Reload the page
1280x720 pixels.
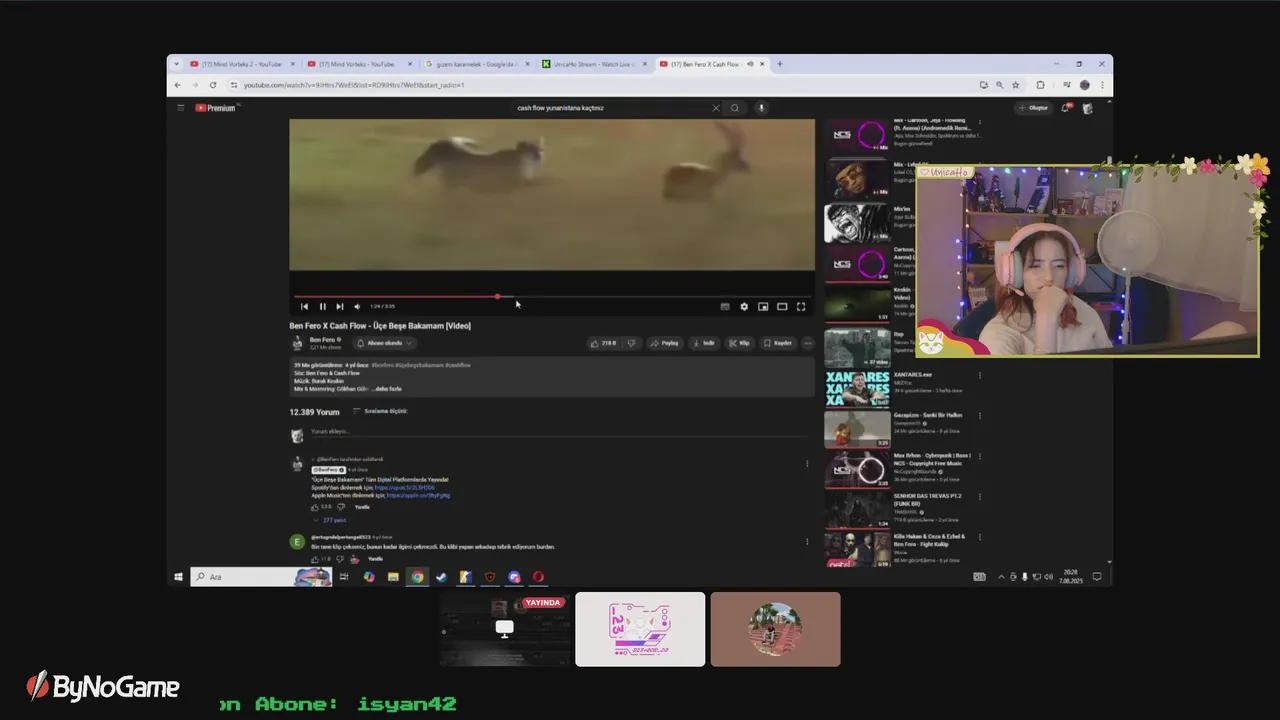click(213, 85)
